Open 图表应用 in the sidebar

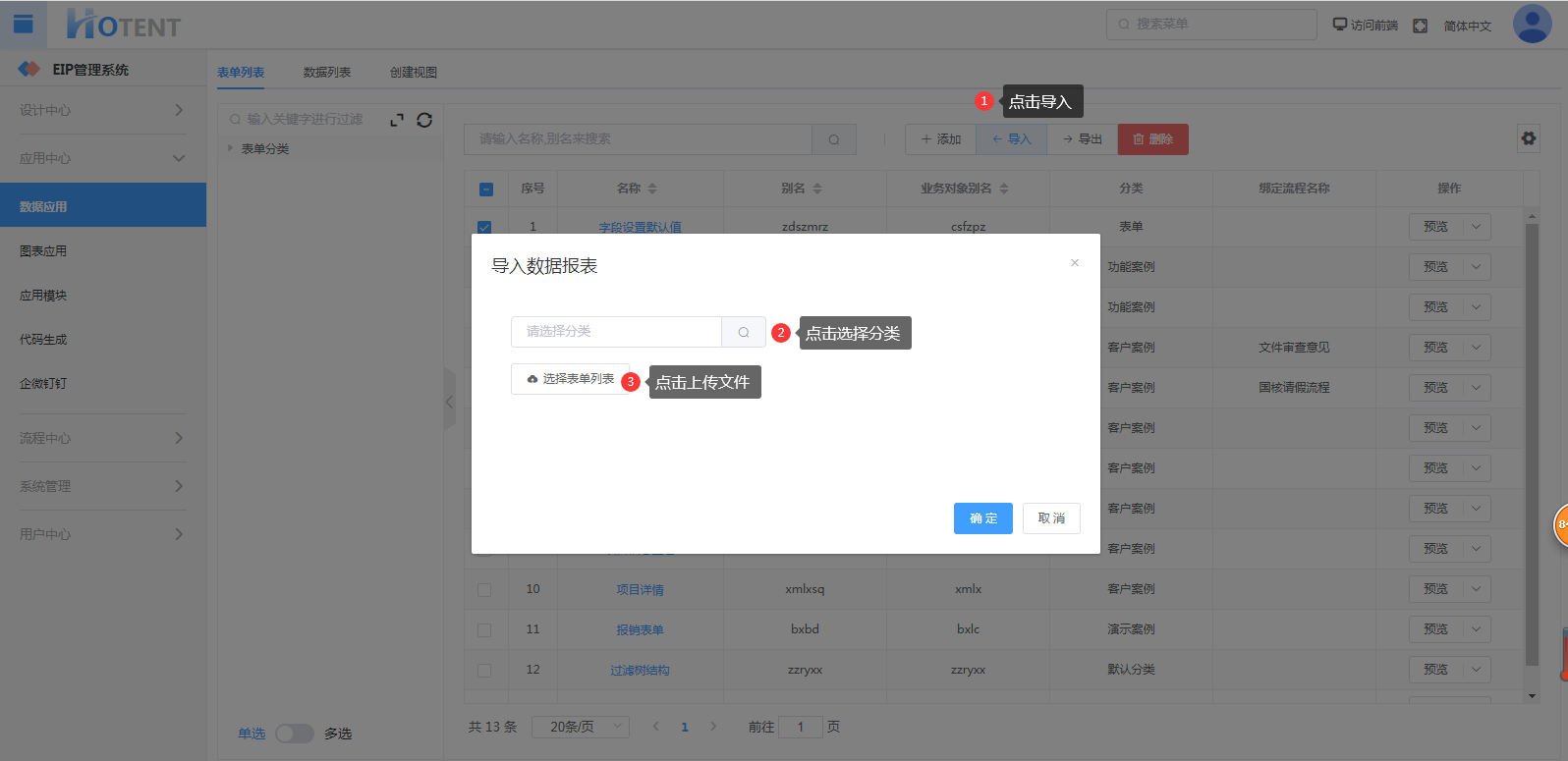pos(44,251)
